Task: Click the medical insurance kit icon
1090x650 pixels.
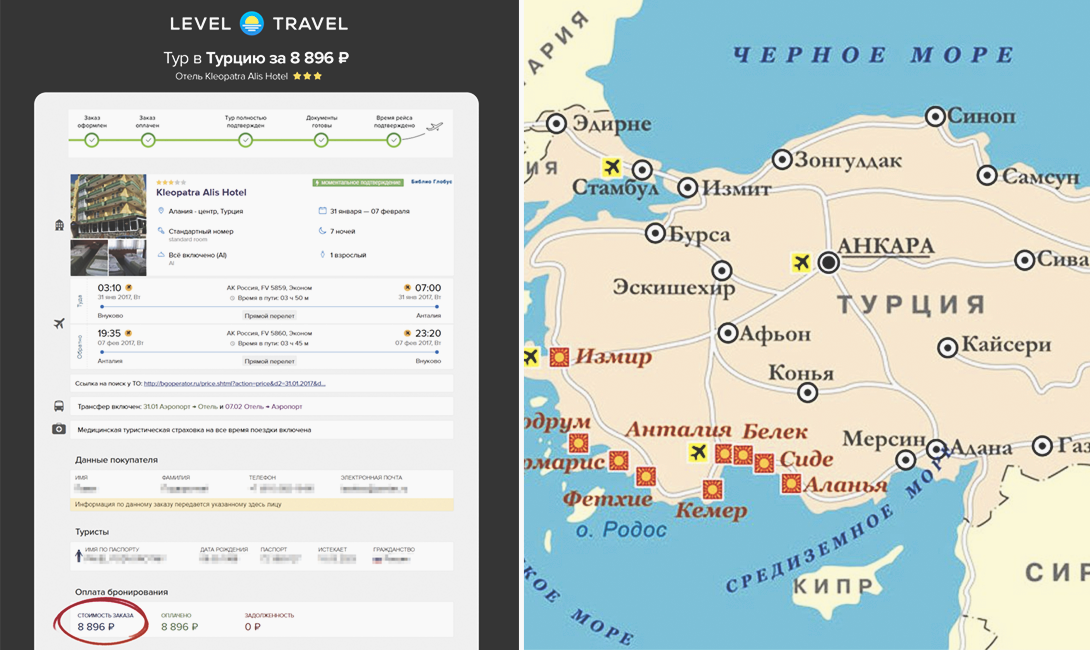Action: [59, 429]
